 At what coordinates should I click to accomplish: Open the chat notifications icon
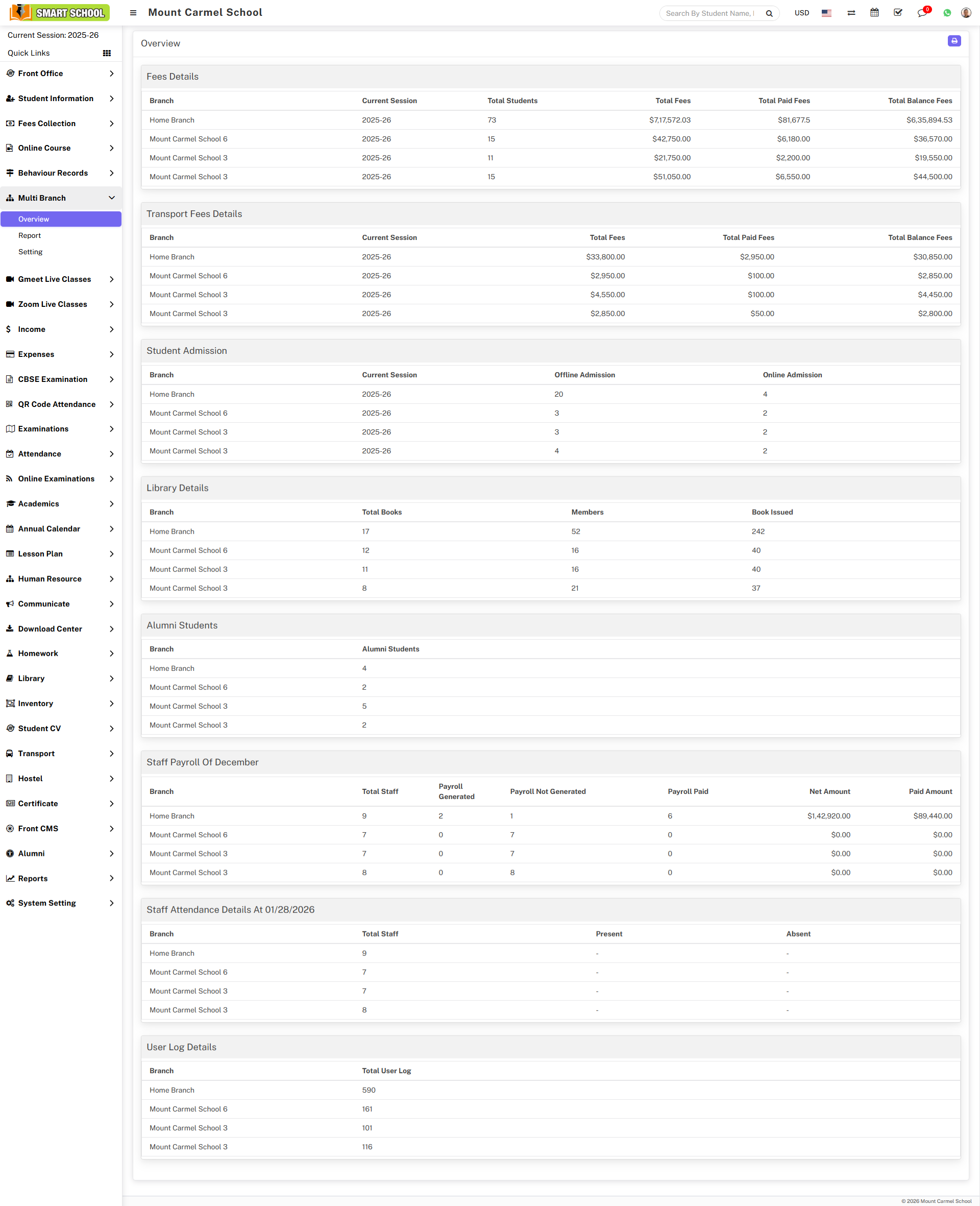click(x=921, y=13)
